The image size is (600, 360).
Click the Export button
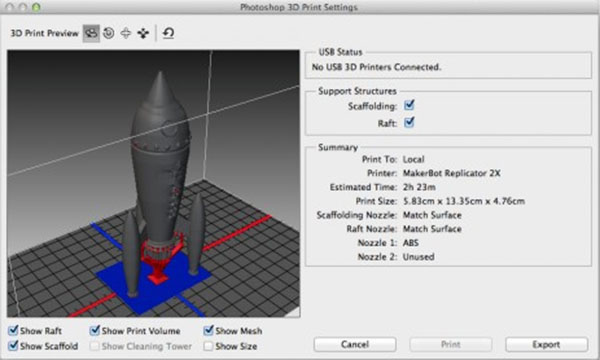click(546, 344)
